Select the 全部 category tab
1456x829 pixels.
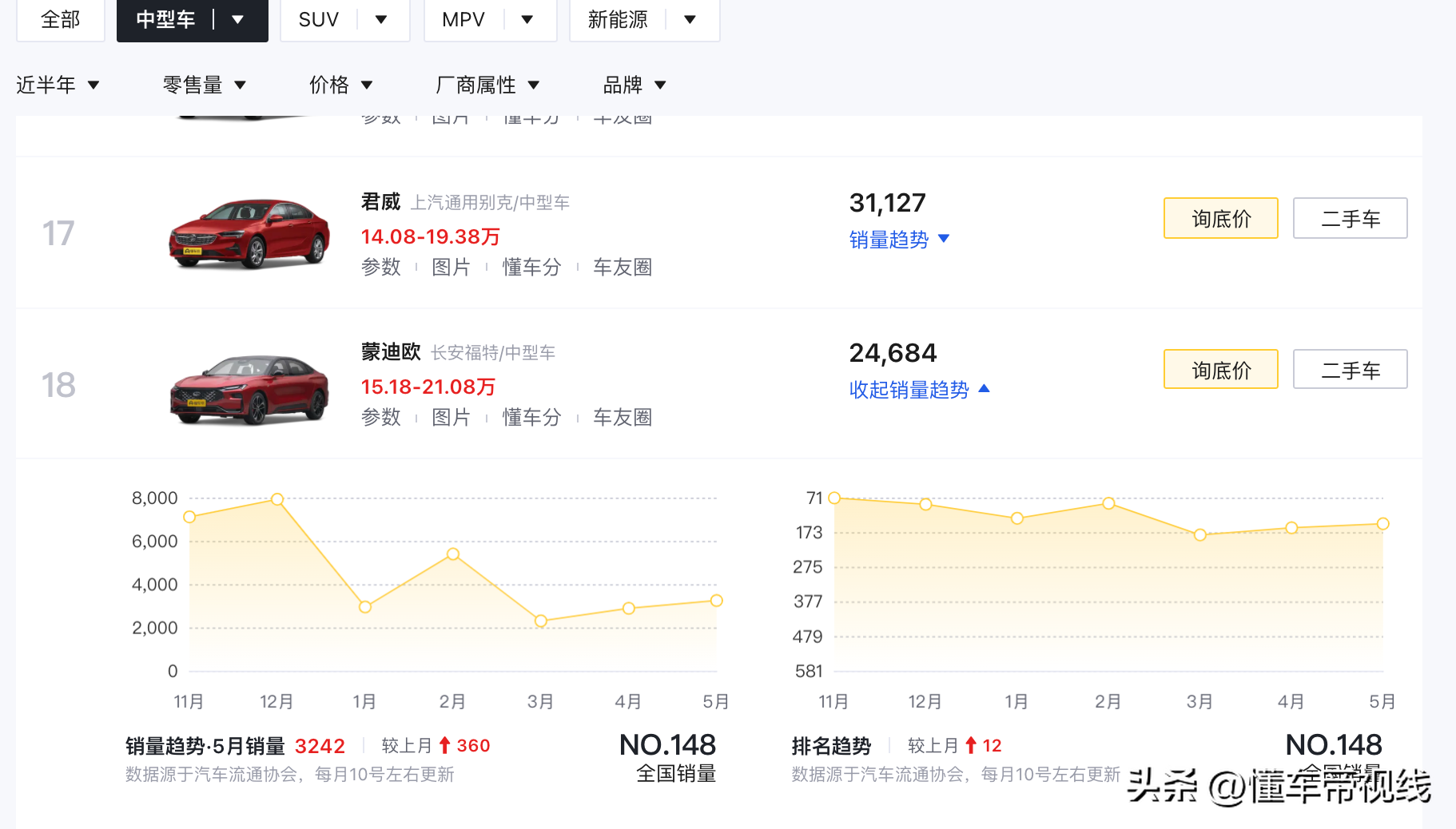61,19
